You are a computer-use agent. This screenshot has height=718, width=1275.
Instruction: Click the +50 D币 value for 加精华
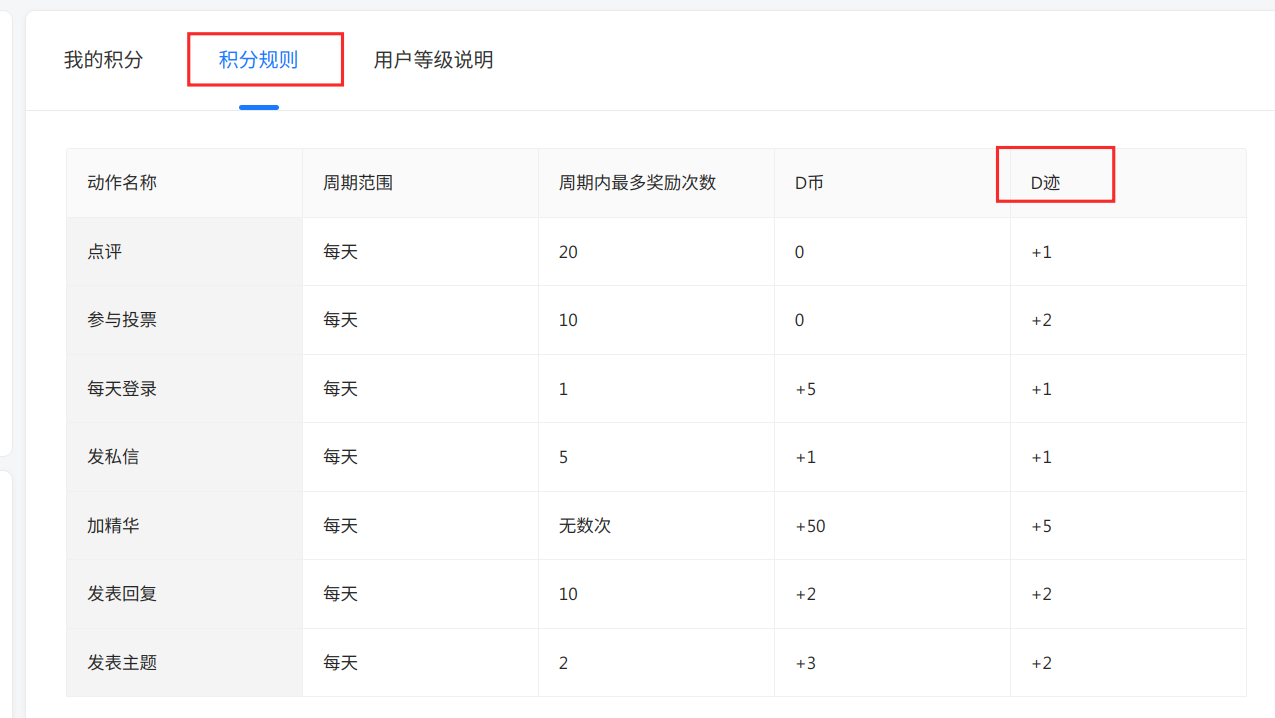810,526
